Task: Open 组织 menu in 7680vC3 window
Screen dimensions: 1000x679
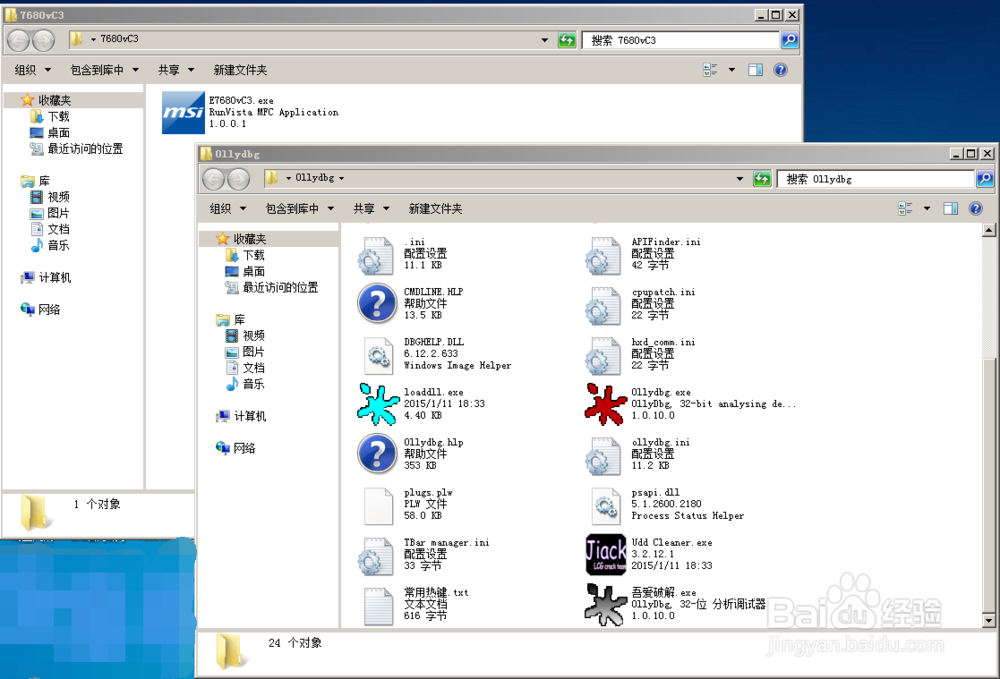Action: coord(33,70)
